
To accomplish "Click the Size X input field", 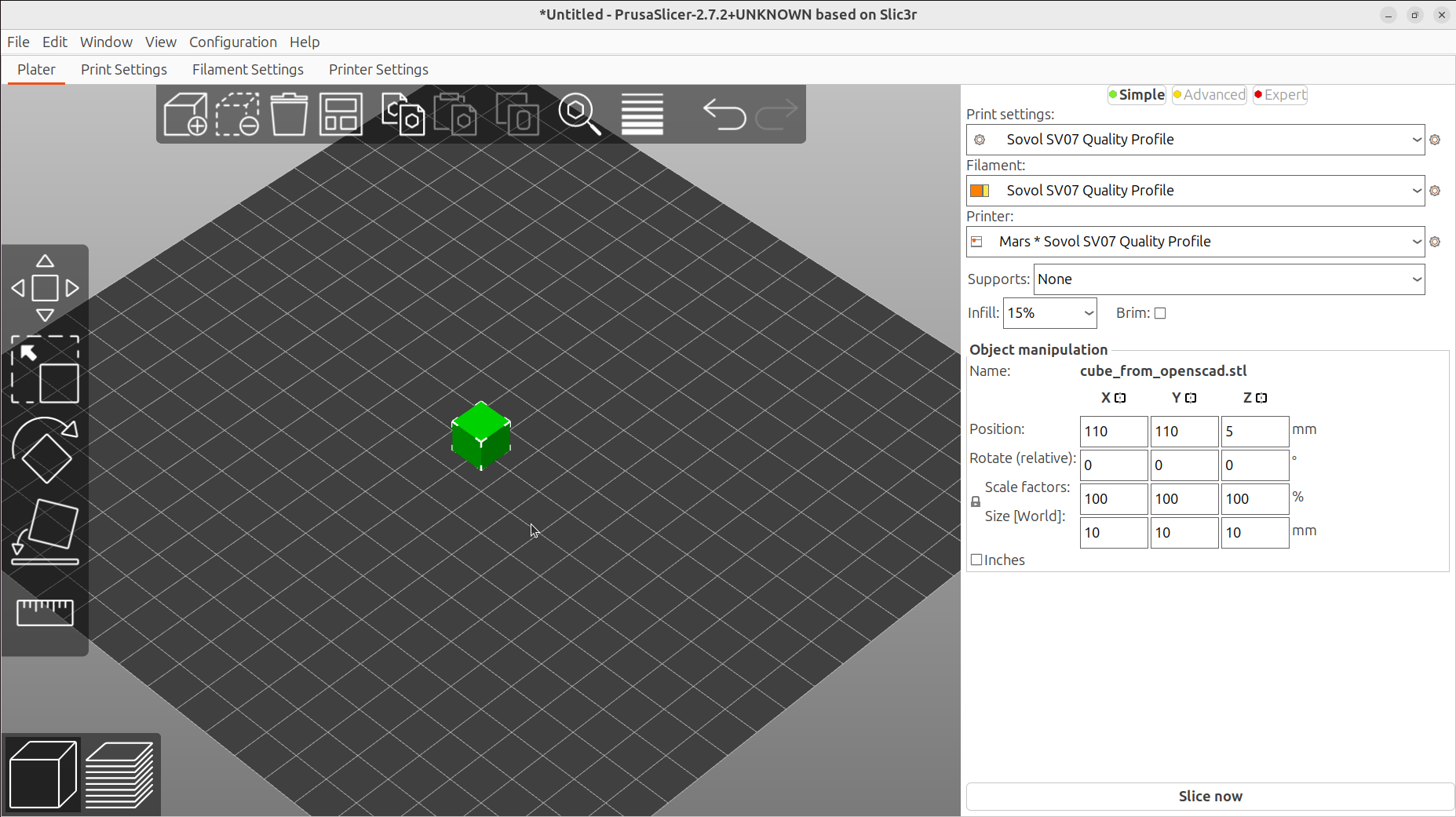I will tap(1114, 533).
